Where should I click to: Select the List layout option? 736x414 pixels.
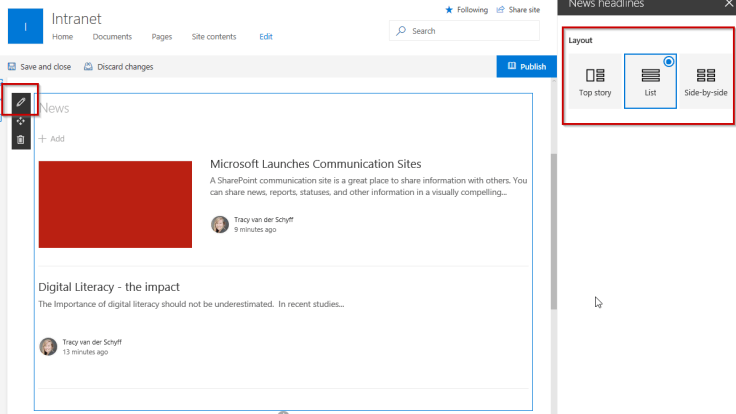pos(650,81)
